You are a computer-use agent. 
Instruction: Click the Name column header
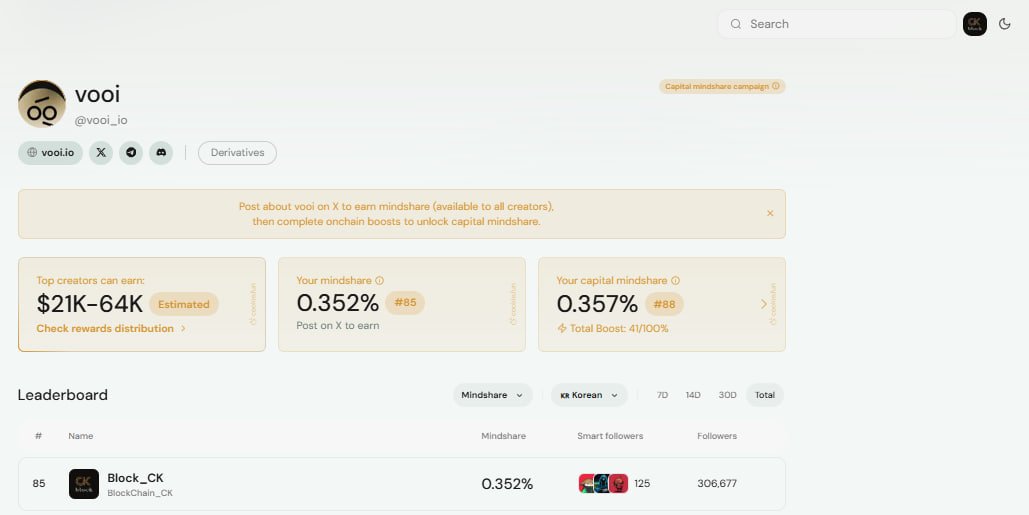point(81,436)
